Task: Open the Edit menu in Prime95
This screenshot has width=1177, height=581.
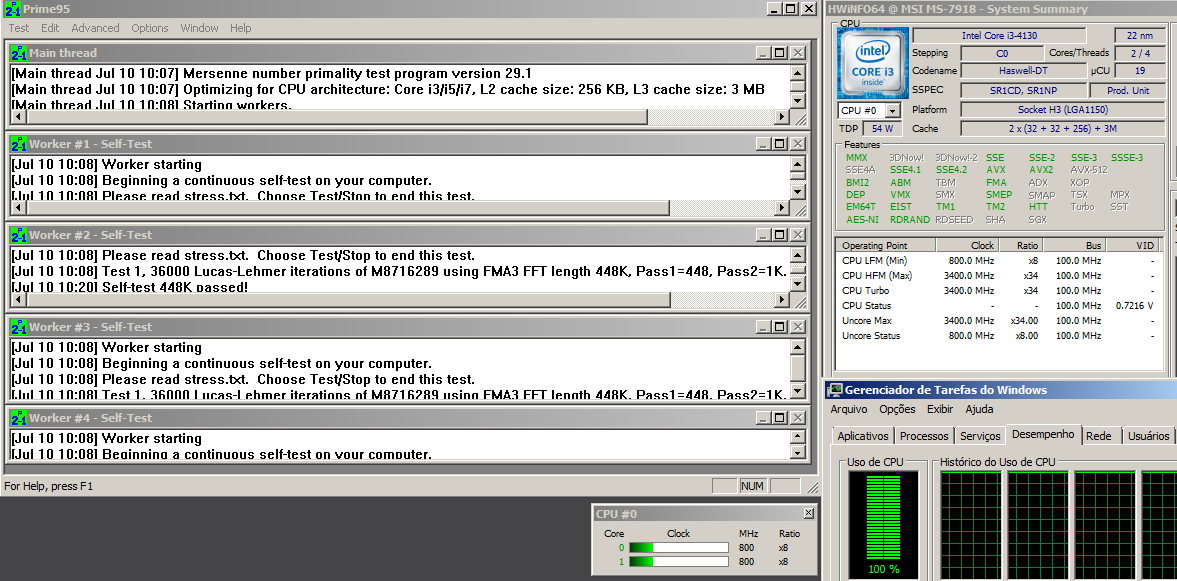Action: click(x=50, y=28)
